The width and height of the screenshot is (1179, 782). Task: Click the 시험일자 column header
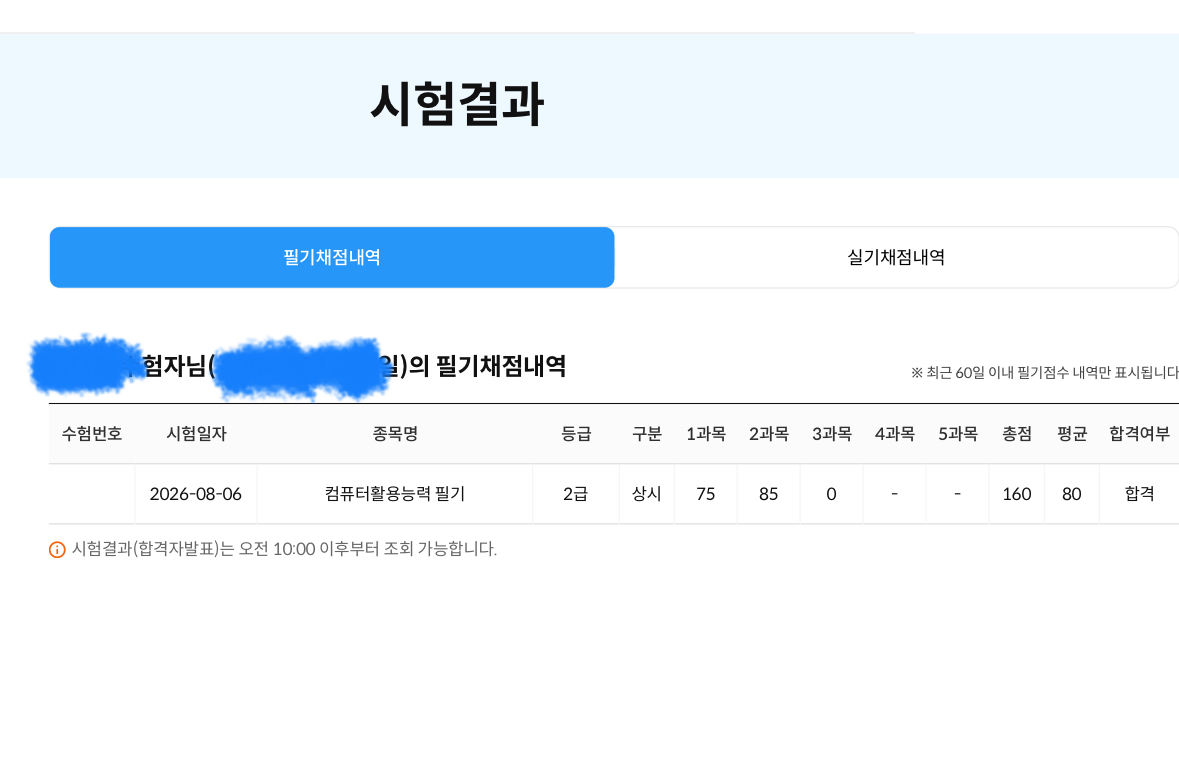coord(196,434)
